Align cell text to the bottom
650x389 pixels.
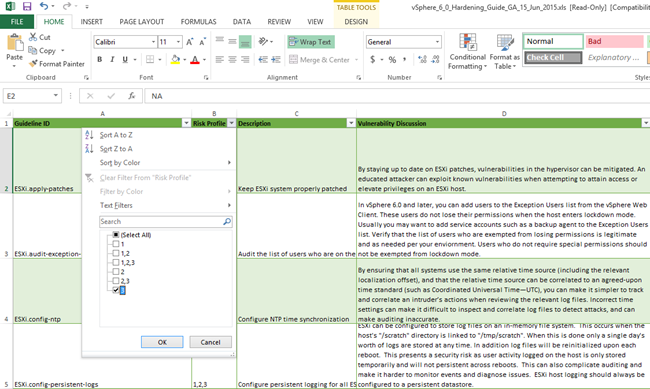(x=245, y=41)
